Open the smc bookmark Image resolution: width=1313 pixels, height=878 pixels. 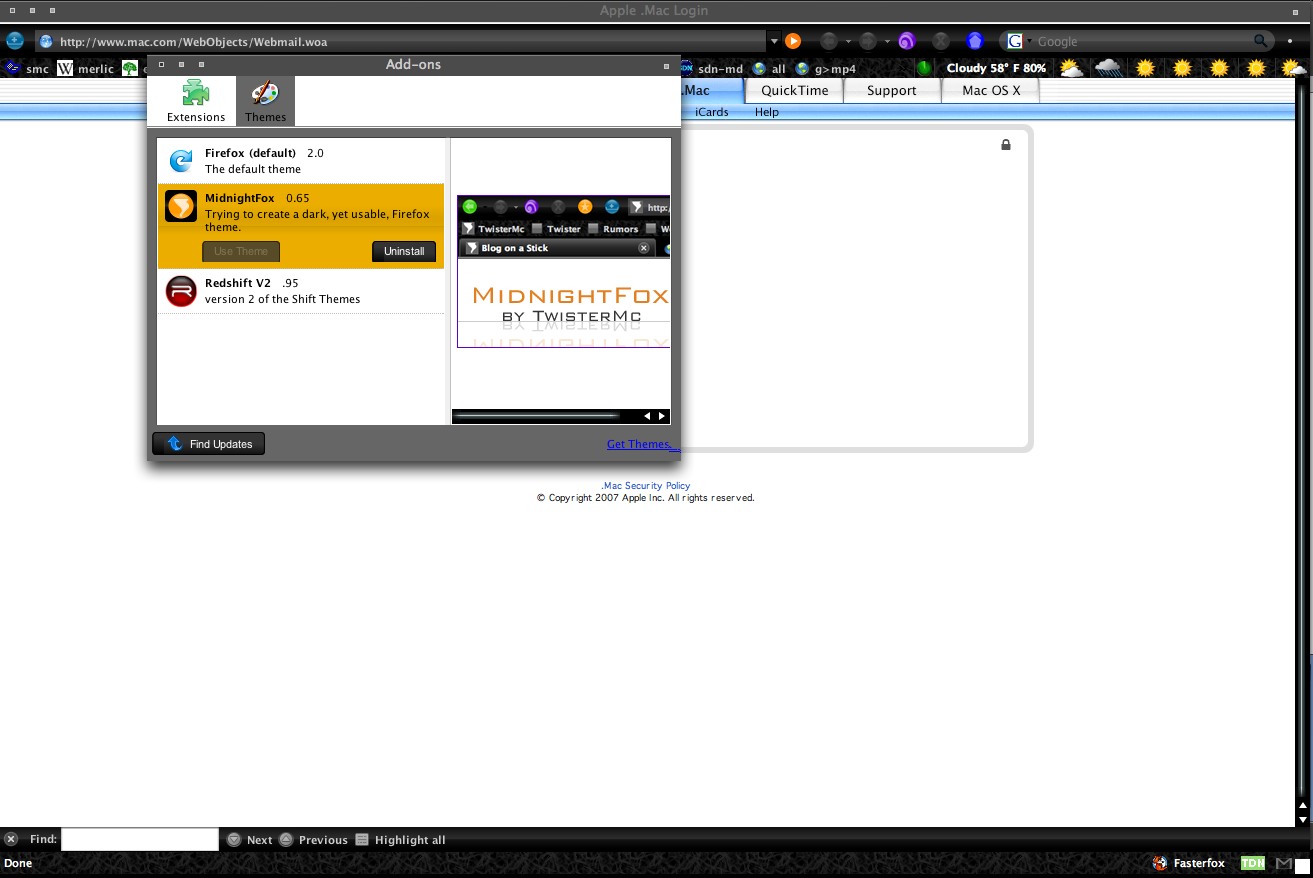(x=27, y=69)
